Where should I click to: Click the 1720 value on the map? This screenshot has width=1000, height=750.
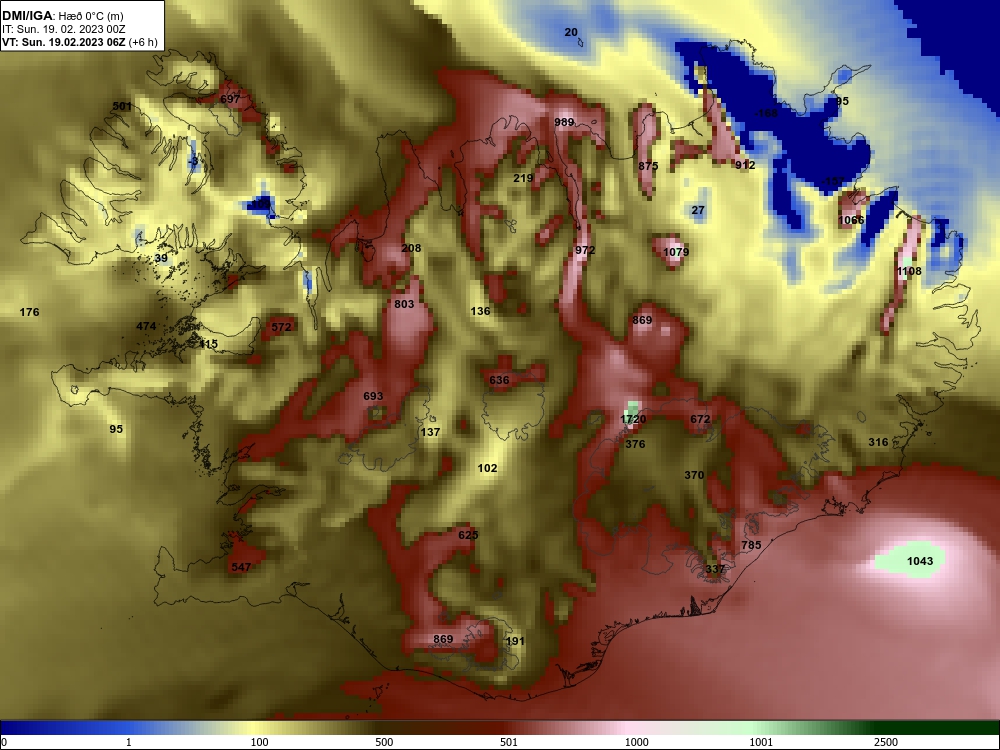pyautogui.click(x=633, y=419)
